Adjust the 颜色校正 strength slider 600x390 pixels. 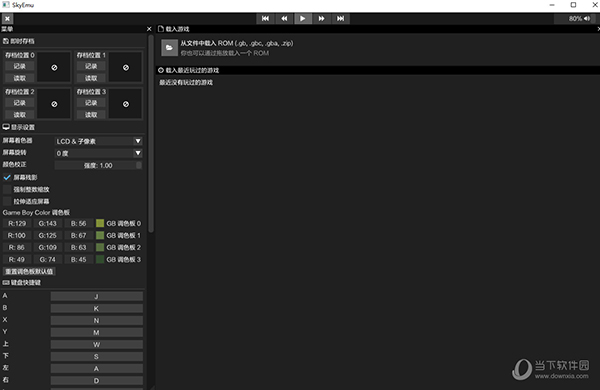[98, 165]
